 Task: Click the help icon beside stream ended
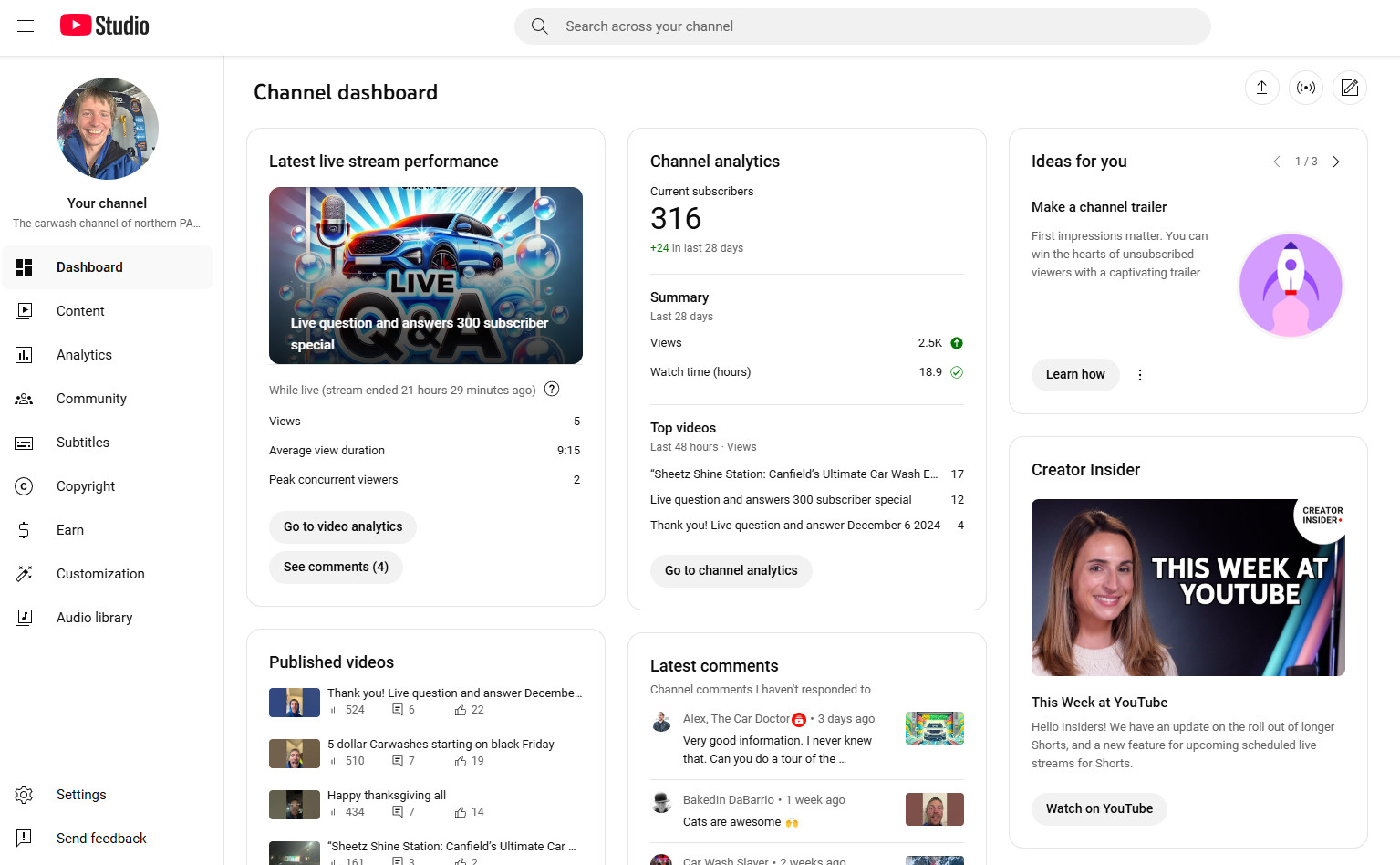552,389
